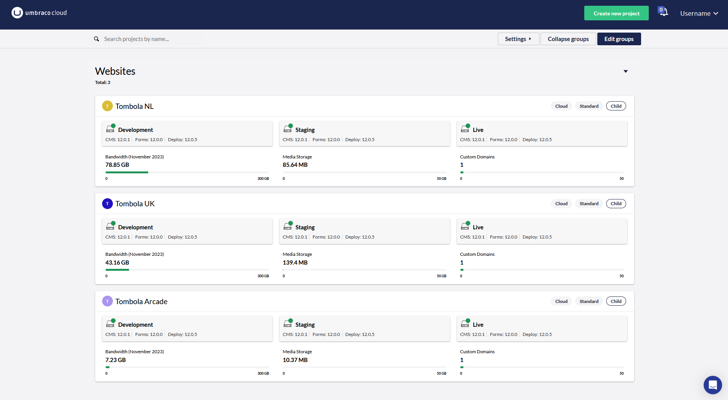Click the Standard tag on Tombola UK
728x400 pixels.
[589, 204]
